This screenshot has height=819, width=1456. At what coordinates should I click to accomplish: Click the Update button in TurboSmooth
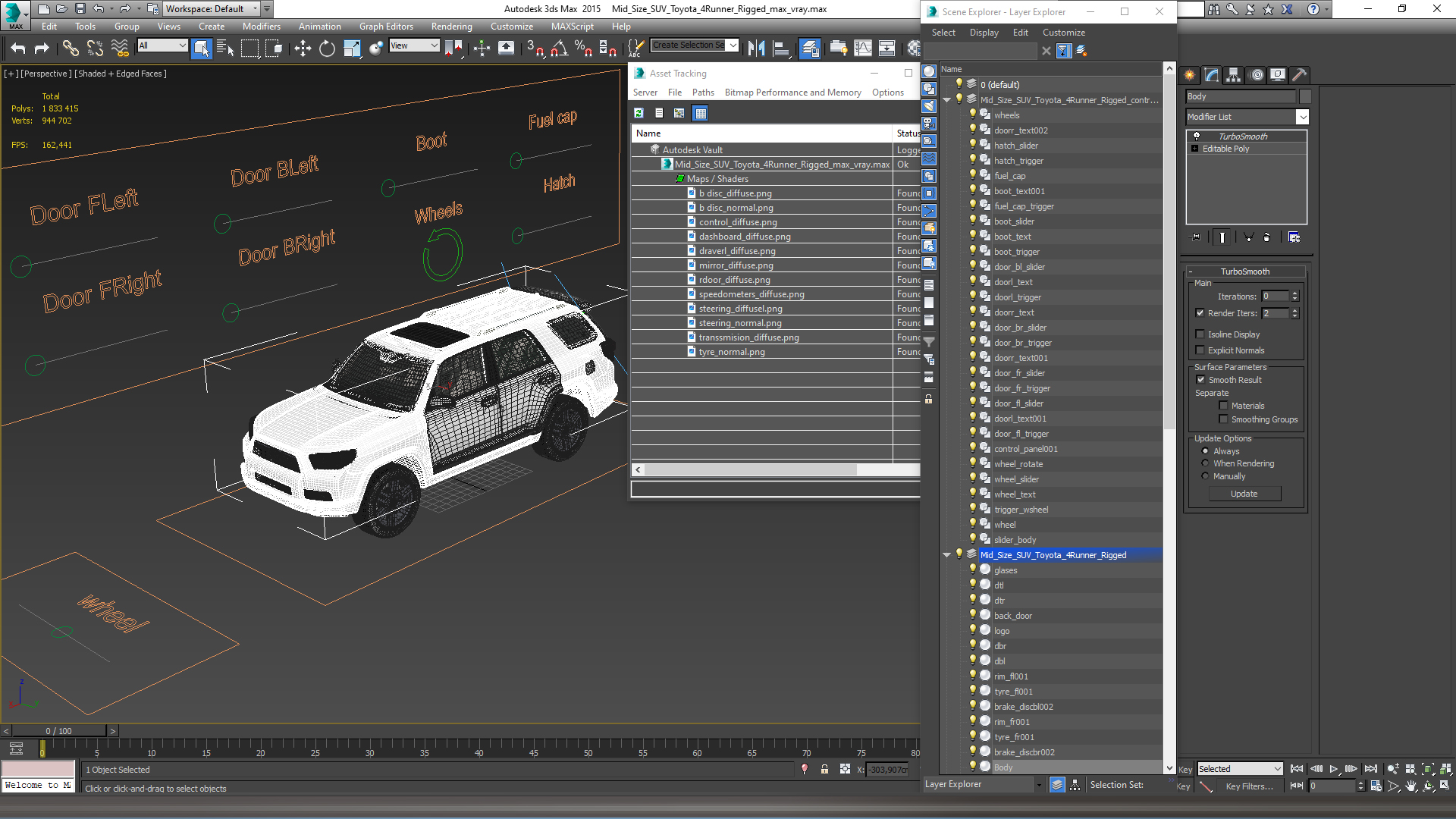pyautogui.click(x=1244, y=494)
